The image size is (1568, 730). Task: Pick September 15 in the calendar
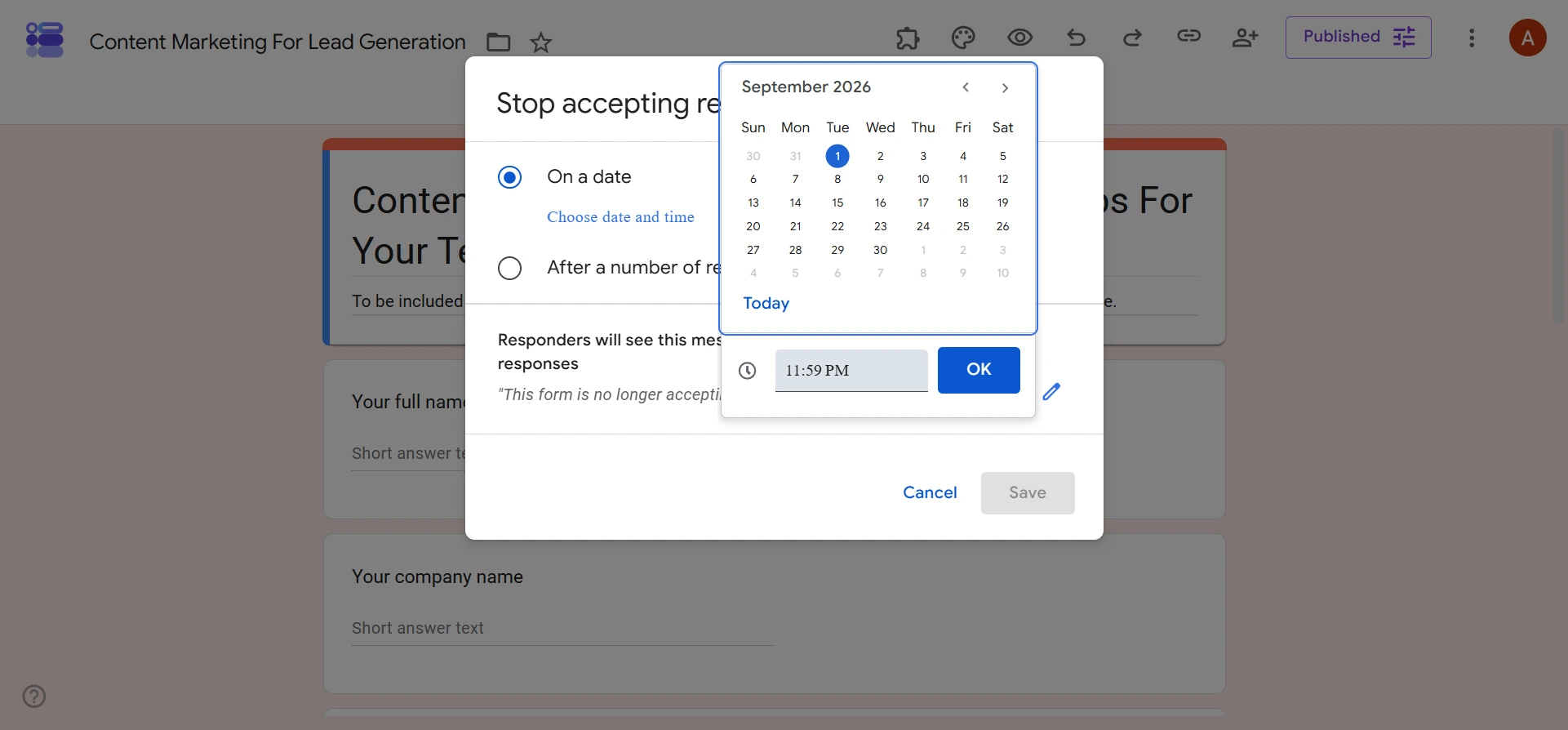pyautogui.click(x=837, y=203)
